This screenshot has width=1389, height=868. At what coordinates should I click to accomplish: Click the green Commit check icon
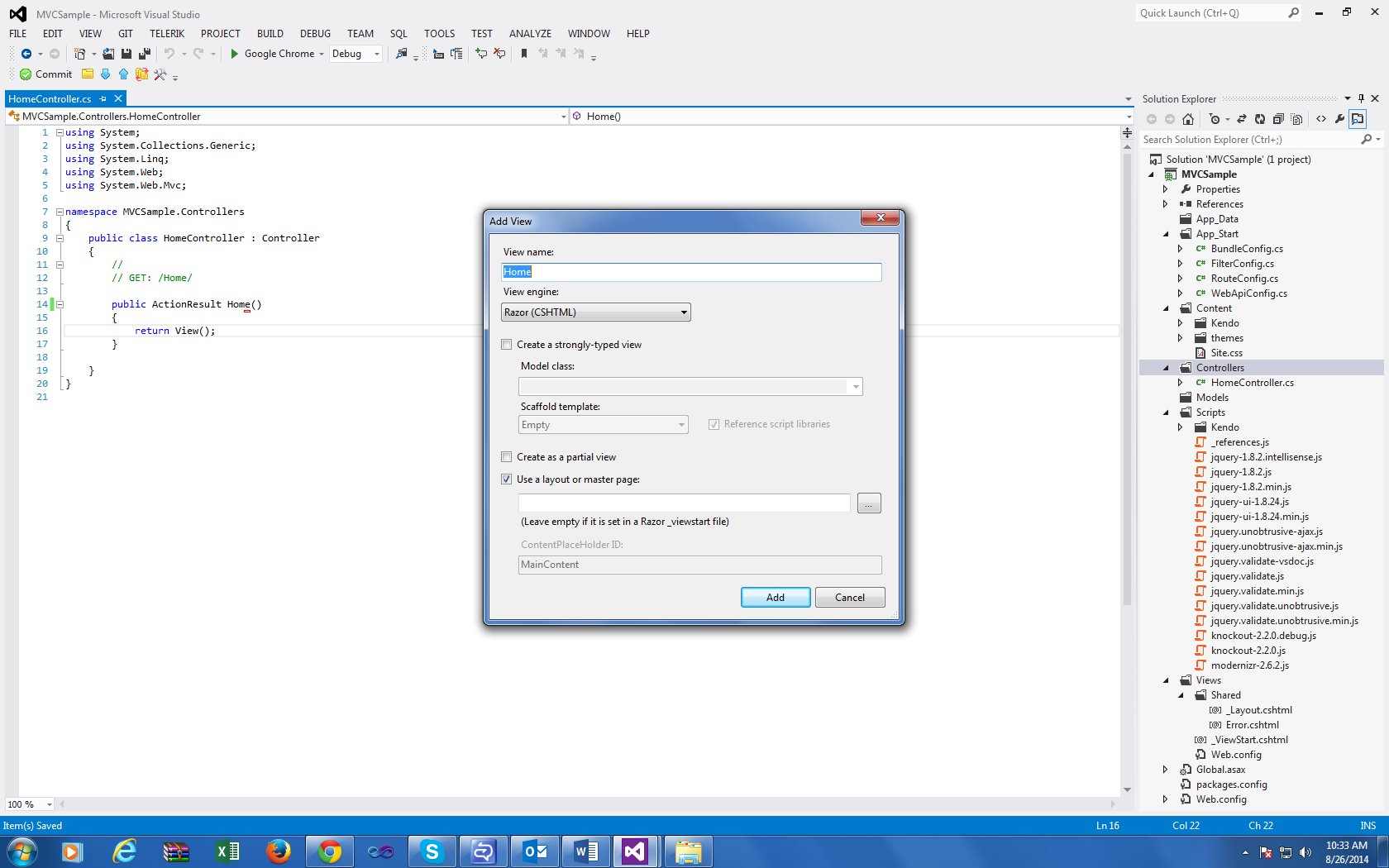tap(26, 74)
